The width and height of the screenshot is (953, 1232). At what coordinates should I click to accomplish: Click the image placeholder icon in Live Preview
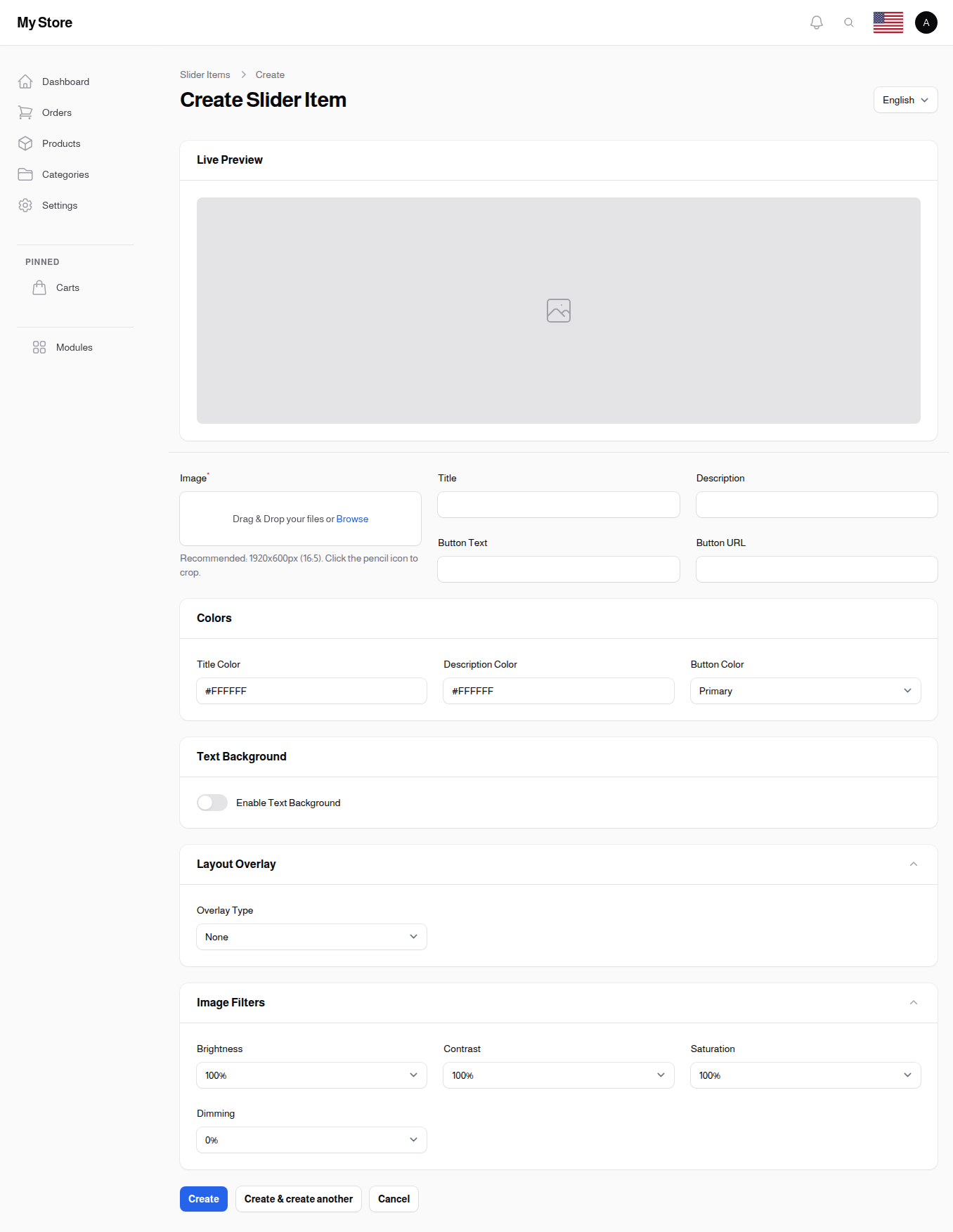pyautogui.click(x=559, y=311)
